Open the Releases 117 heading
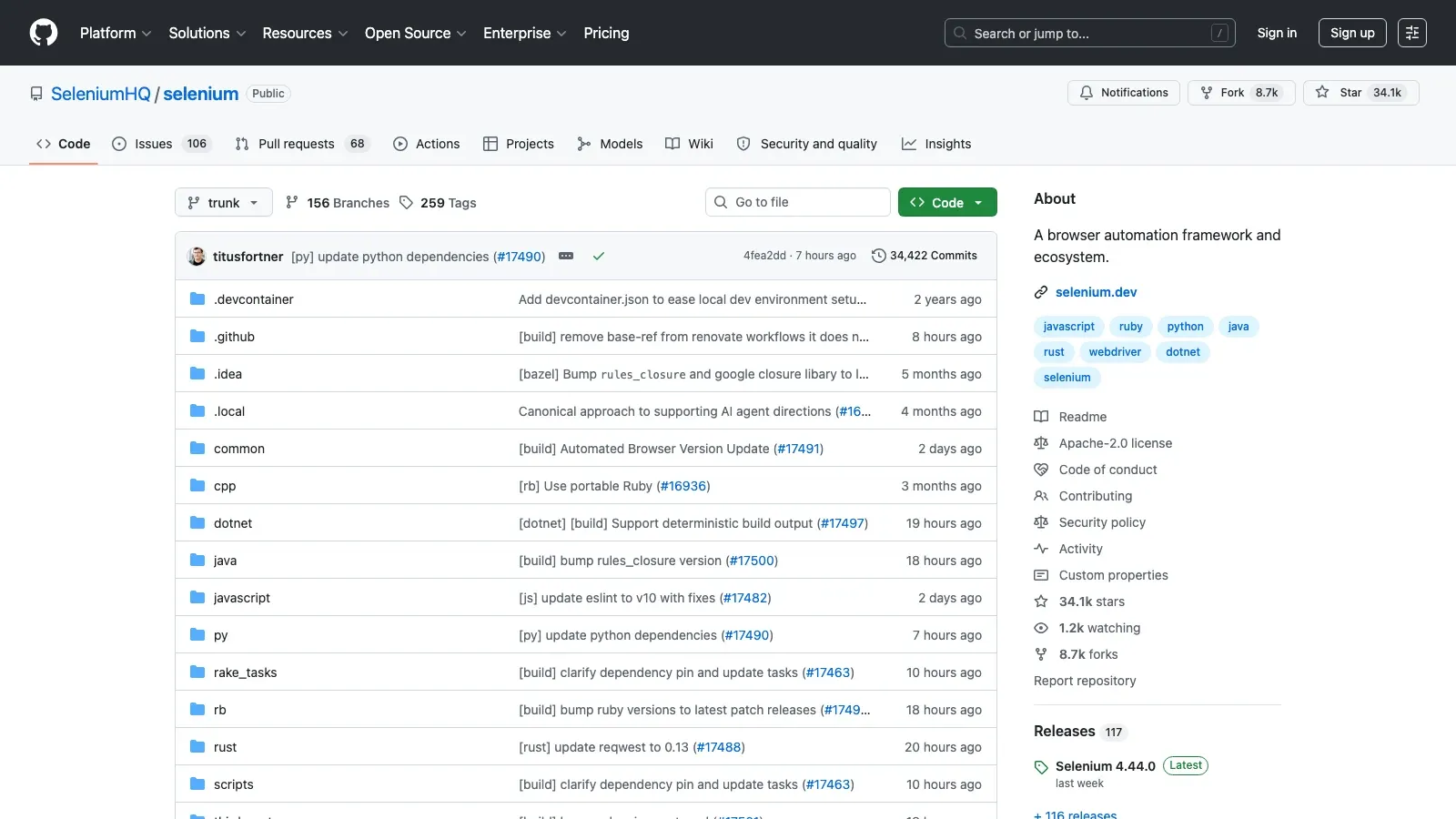 coord(1080,732)
